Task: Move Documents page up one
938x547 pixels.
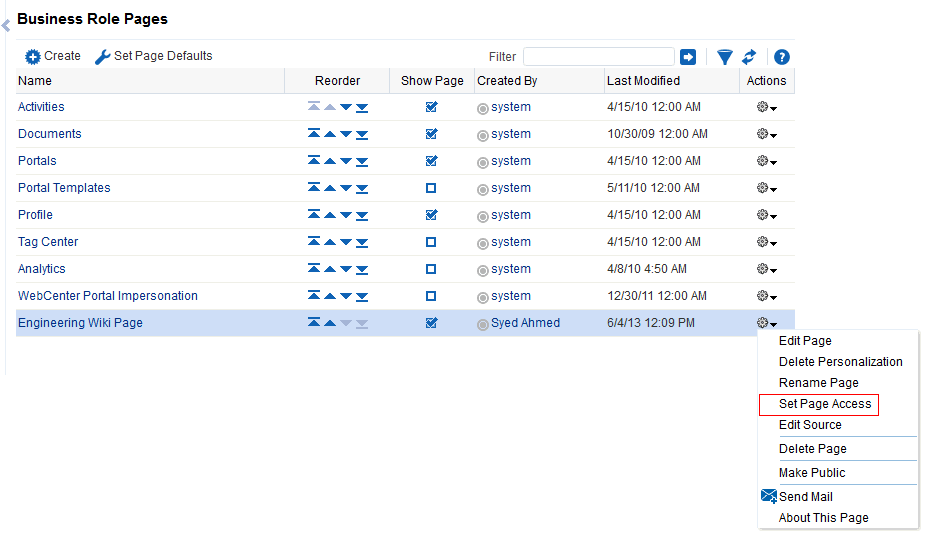Action: click(330, 134)
